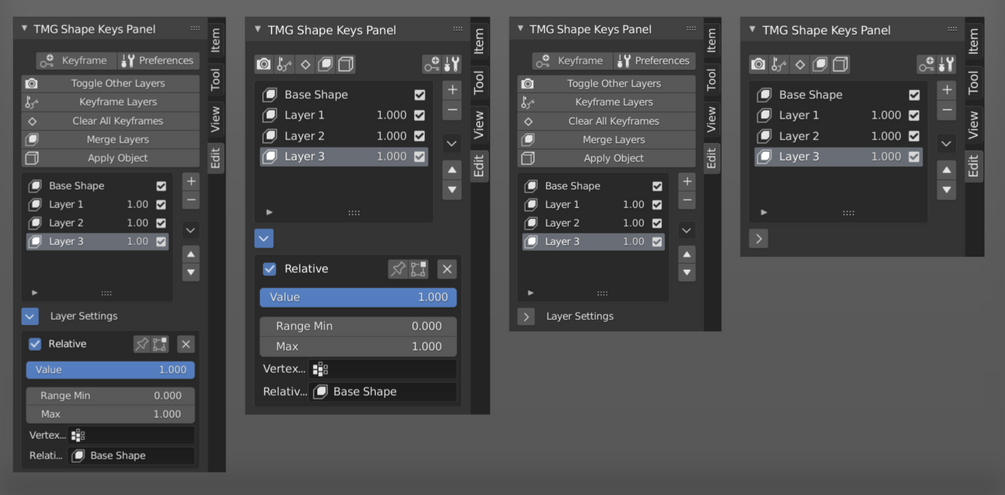Click pin icon beside Relative in leftmost panel
1005x495 pixels.
click(x=141, y=344)
